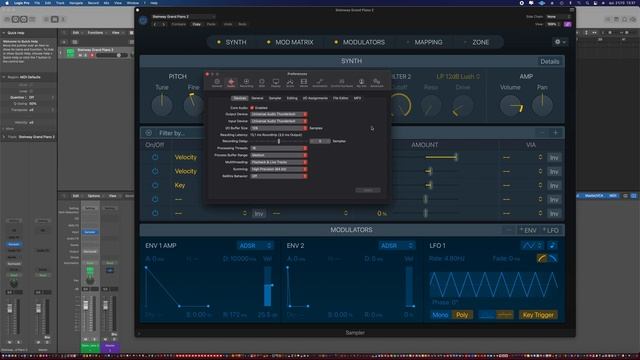Toggle power for the last mod matrix row
The image size is (640, 360).
coord(155,213)
